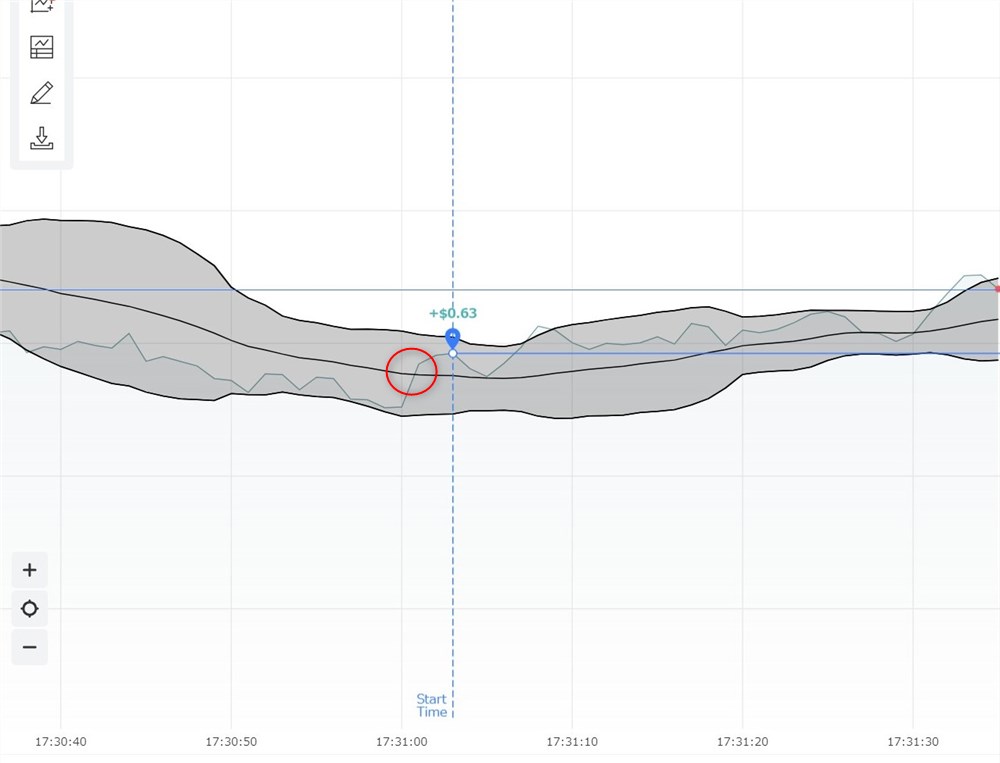The width and height of the screenshot is (1000, 763).
Task: Zoom in with the plus button
Action: (30, 570)
